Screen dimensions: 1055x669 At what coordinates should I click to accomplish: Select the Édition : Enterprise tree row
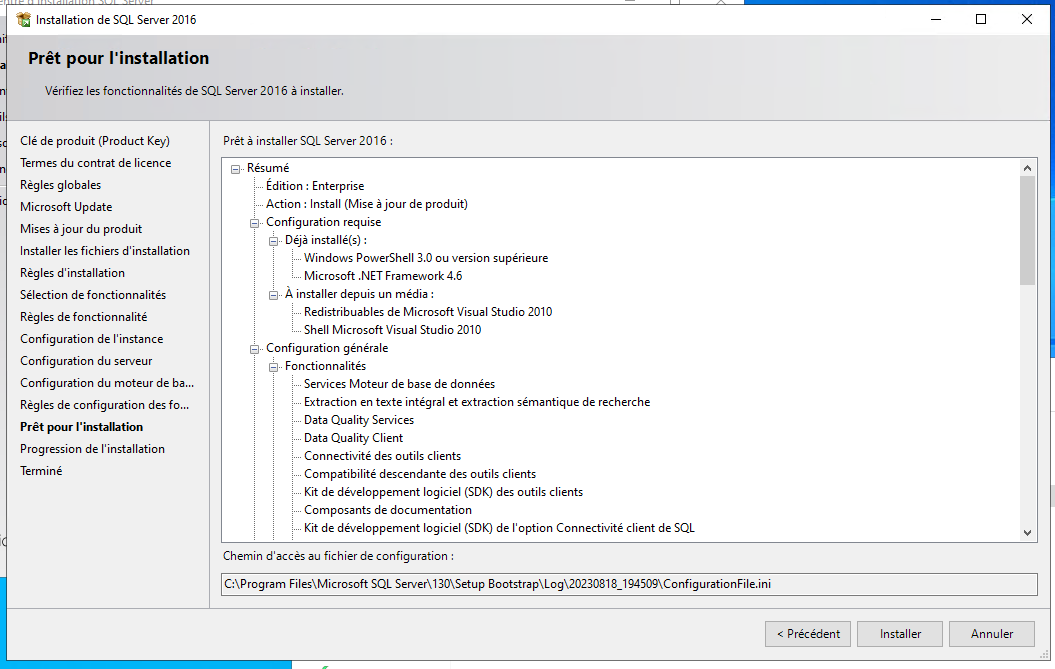click(315, 186)
